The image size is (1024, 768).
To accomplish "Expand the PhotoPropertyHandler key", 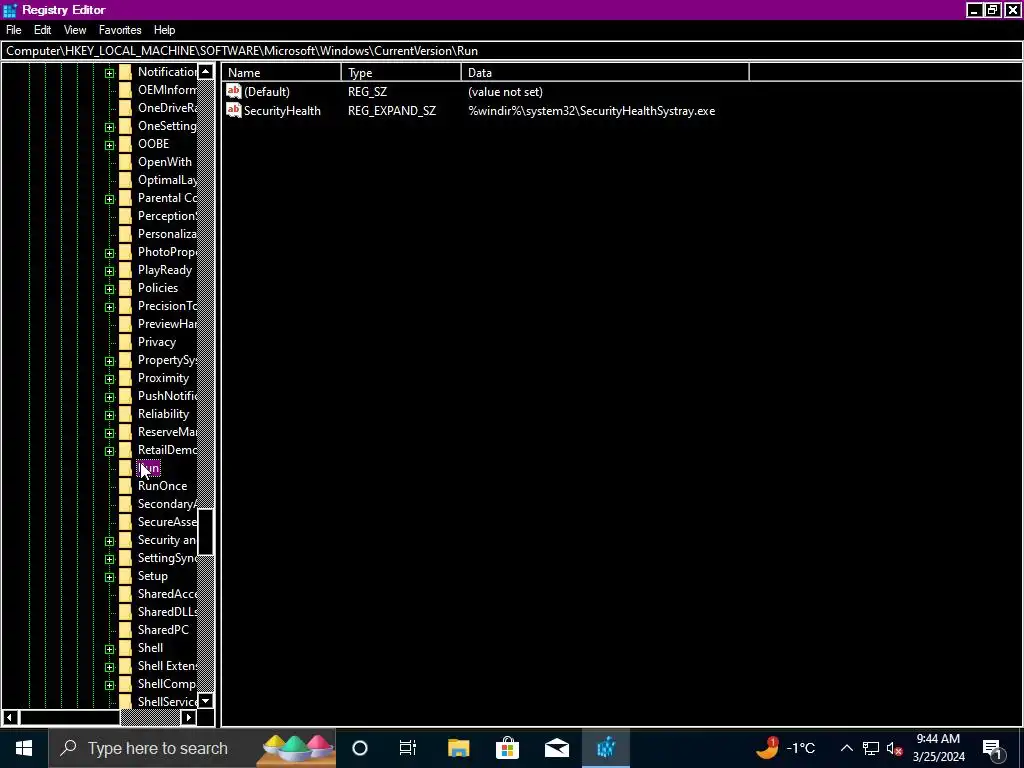I will pos(110,253).
